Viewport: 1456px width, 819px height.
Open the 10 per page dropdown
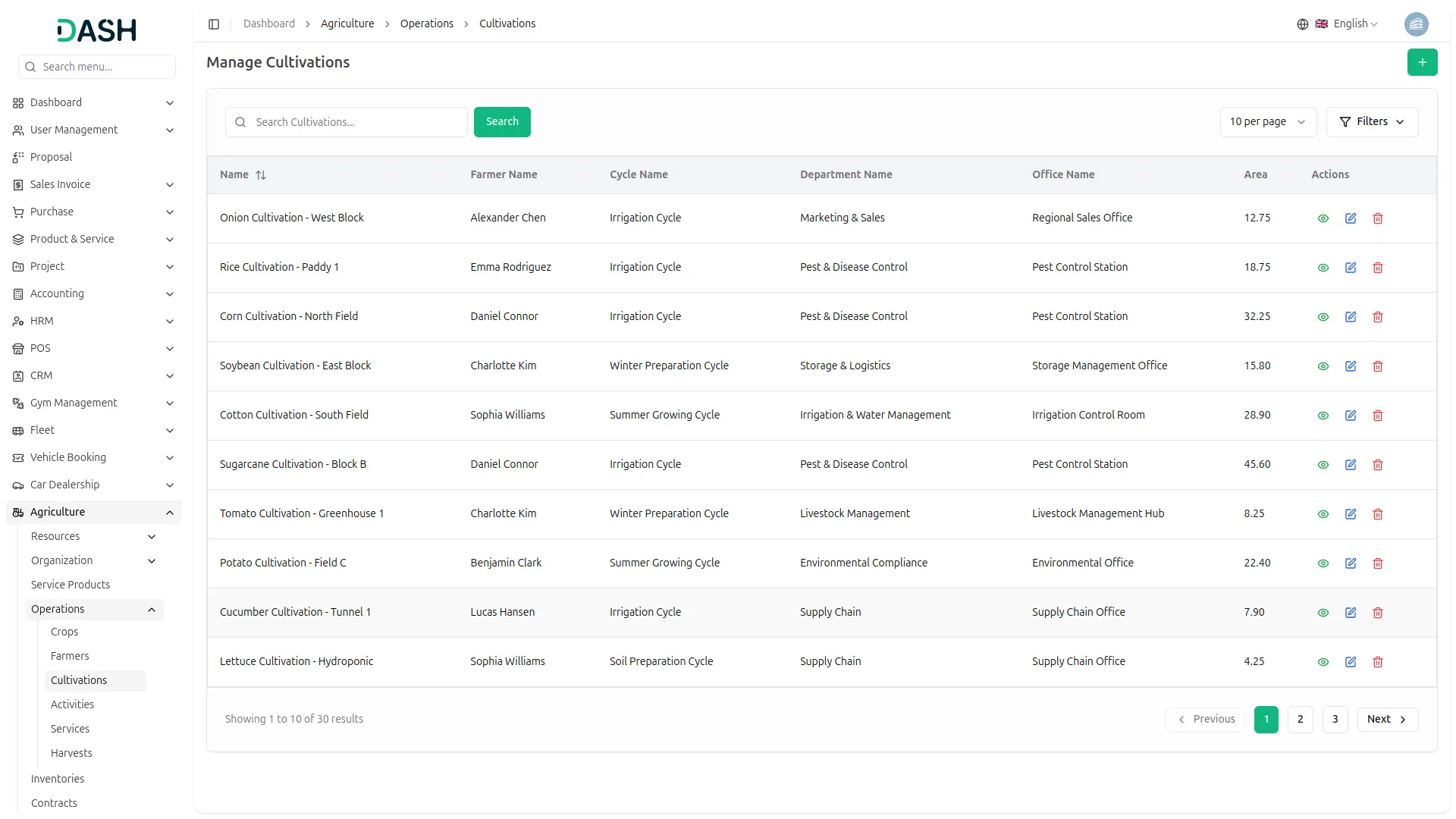[x=1267, y=122]
